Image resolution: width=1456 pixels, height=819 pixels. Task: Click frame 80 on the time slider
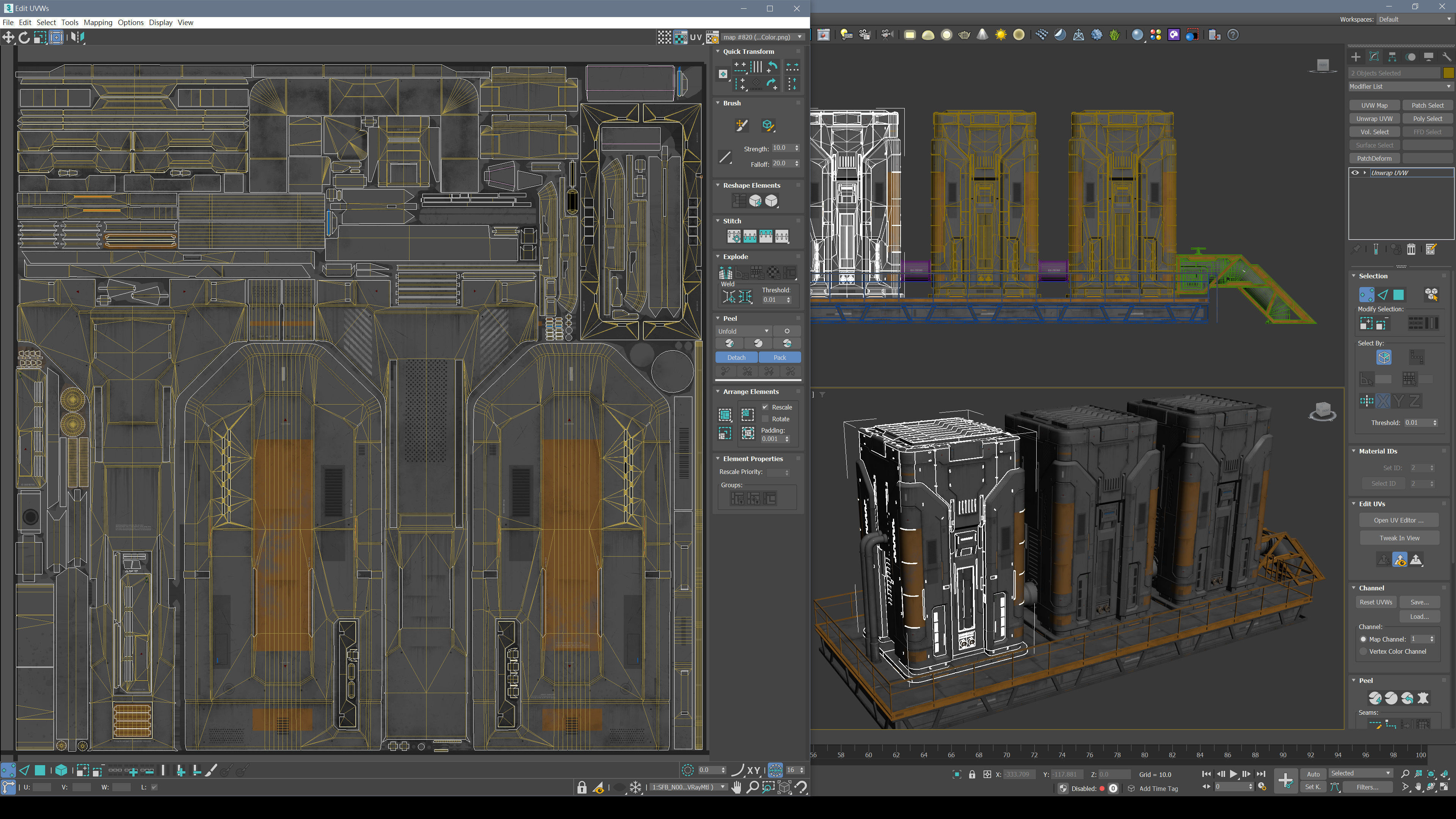pos(1145,755)
